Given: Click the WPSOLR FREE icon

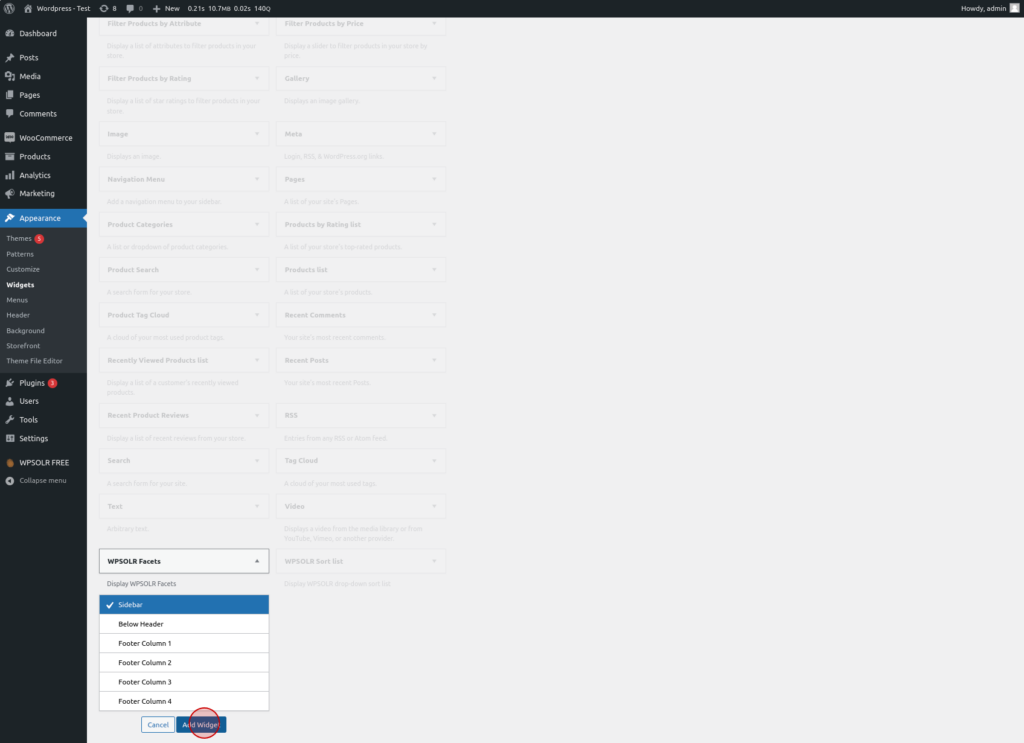Looking at the screenshot, I should pos(10,463).
